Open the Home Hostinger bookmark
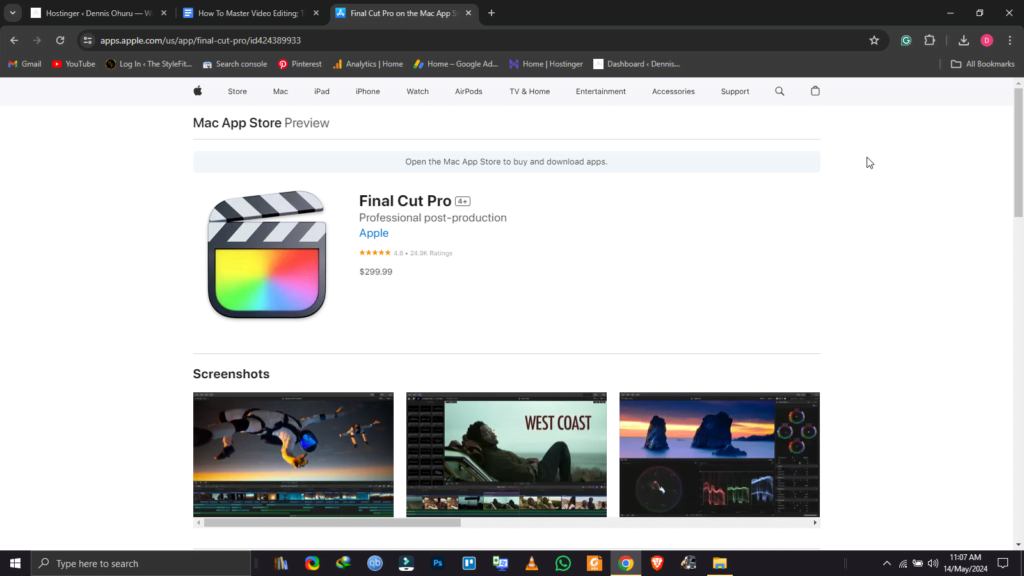Image resolution: width=1024 pixels, height=576 pixels. tap(546, 64)
